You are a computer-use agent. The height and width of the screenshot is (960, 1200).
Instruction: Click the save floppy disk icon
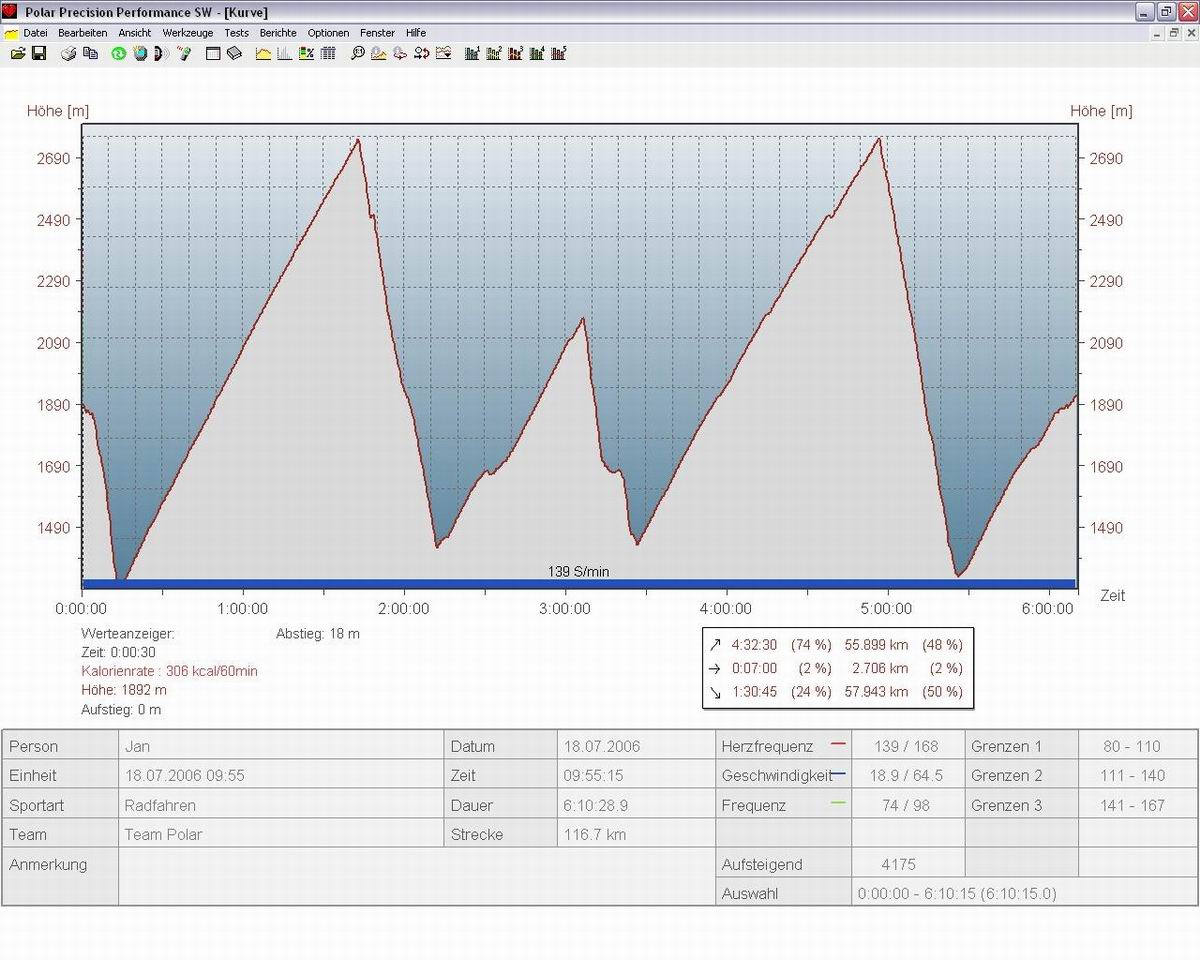39,53
